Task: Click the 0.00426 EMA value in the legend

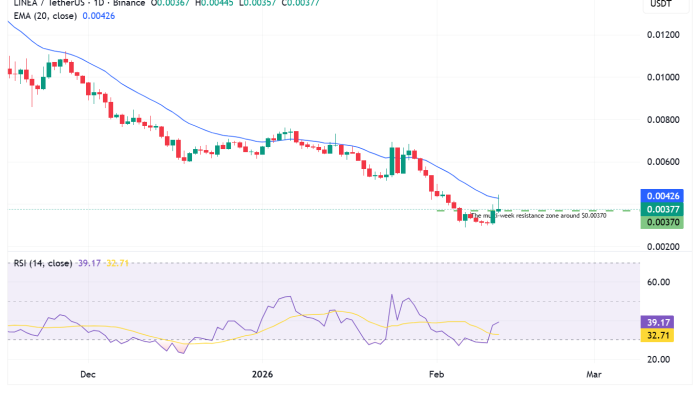Action: [x=95, y=16]
